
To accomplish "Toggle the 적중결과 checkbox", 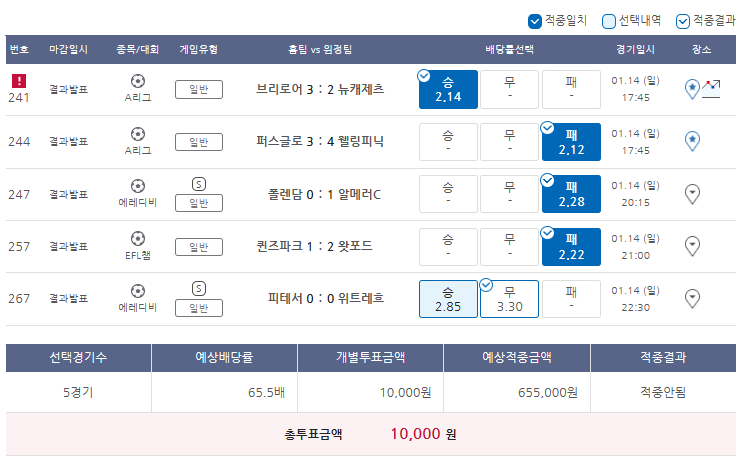I will click(x=683, y=21).
